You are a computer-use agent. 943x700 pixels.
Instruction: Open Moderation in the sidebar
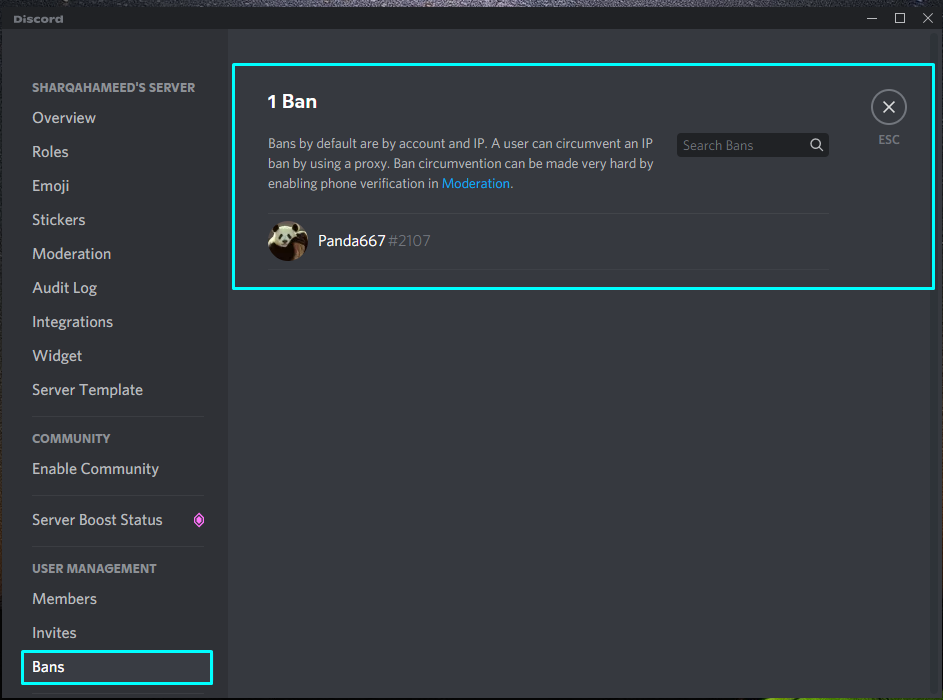71,254
